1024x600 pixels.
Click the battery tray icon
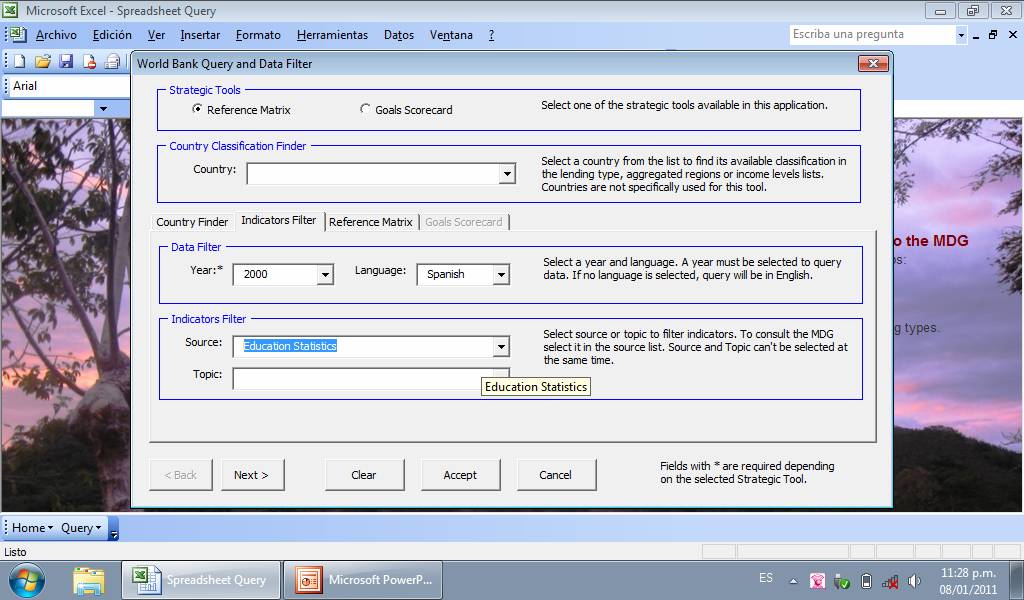click(866, 580)
